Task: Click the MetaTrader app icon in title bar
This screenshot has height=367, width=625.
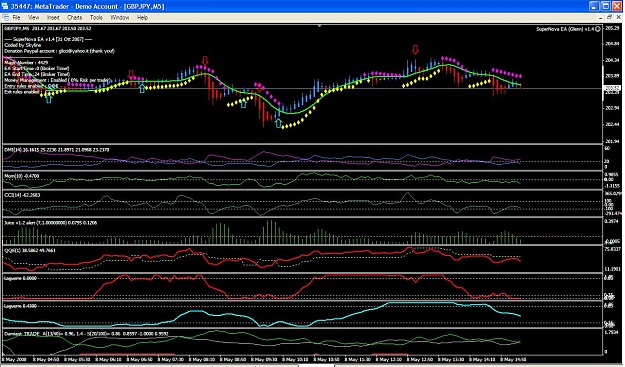Action: click(x=5, y=6)
